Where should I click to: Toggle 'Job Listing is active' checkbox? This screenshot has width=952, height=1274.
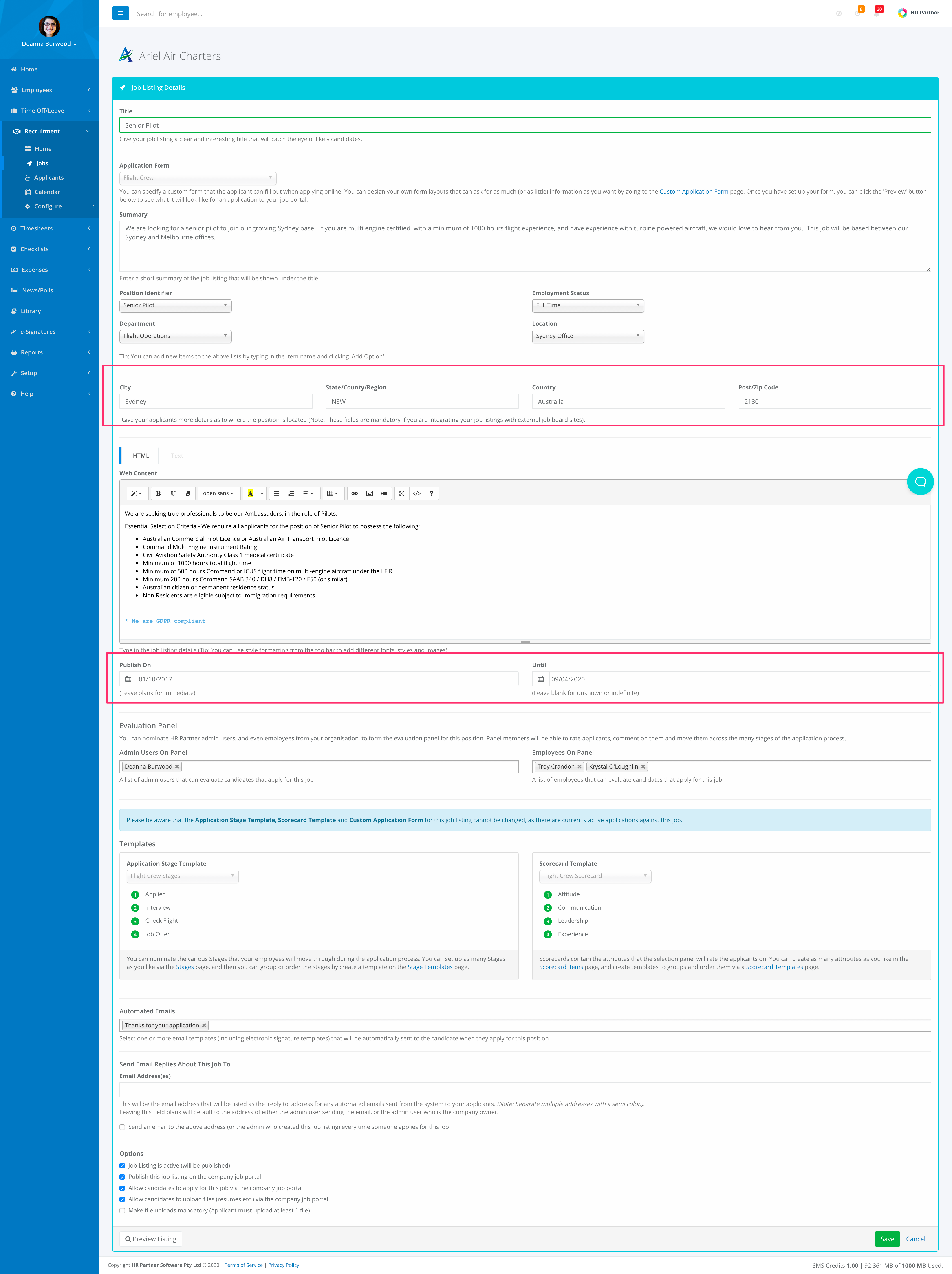122,1166
